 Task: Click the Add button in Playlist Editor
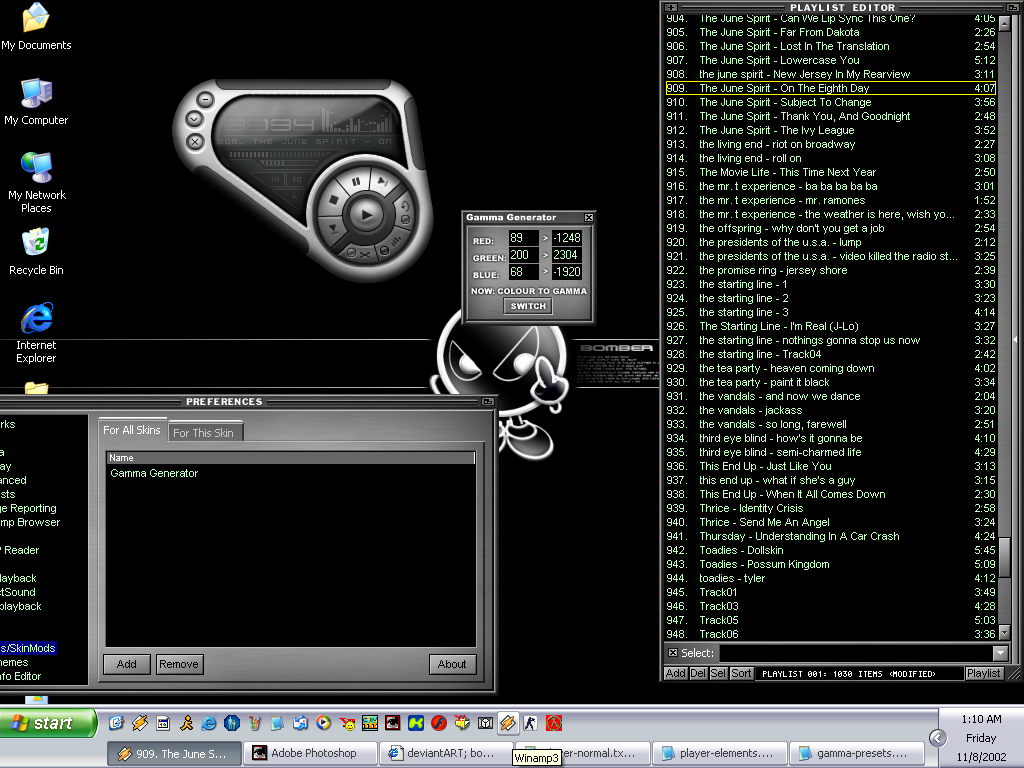point(675,673)
